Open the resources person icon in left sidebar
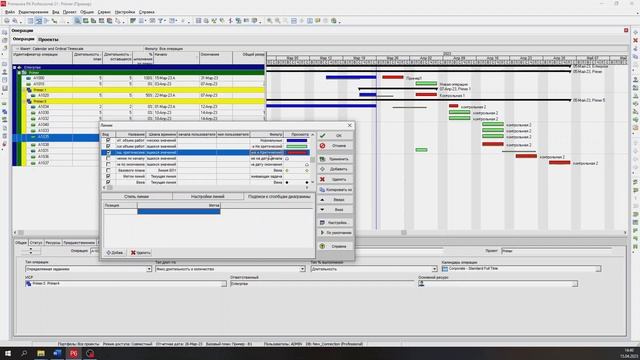The height and width of the screenshot is (360, 640). (4, 72)
